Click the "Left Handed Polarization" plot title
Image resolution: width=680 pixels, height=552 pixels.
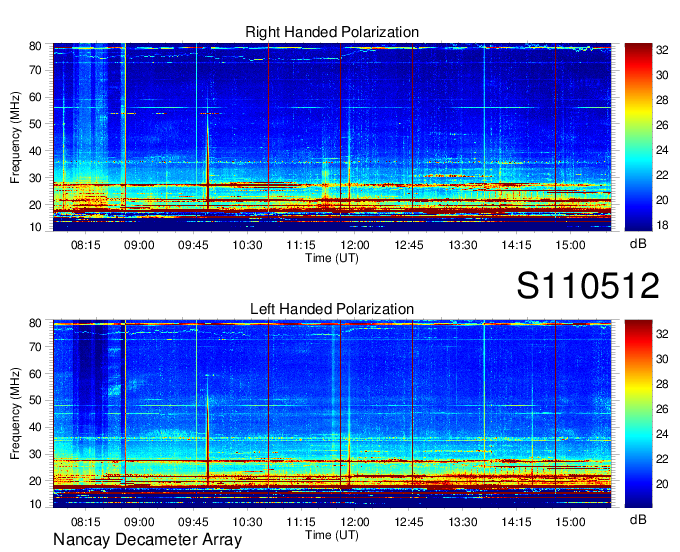click(332, 309)
